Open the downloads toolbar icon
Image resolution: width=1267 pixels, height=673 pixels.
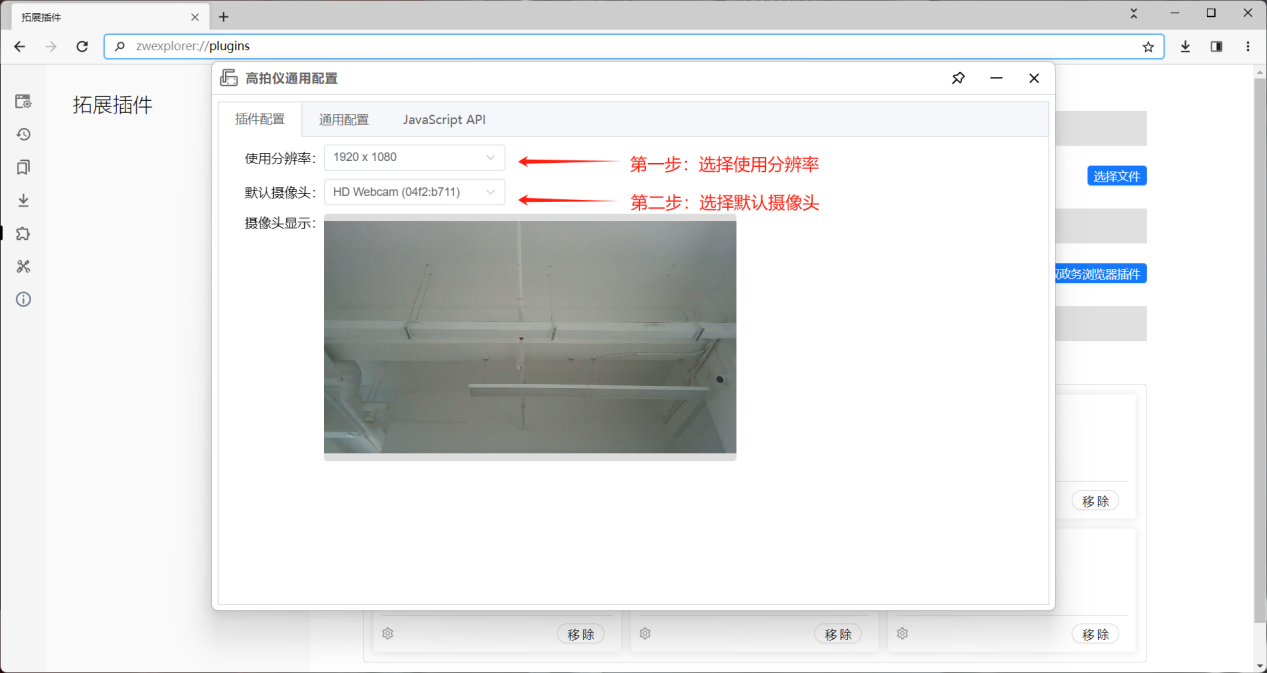pyautogui.click(x=1185, y=46)
